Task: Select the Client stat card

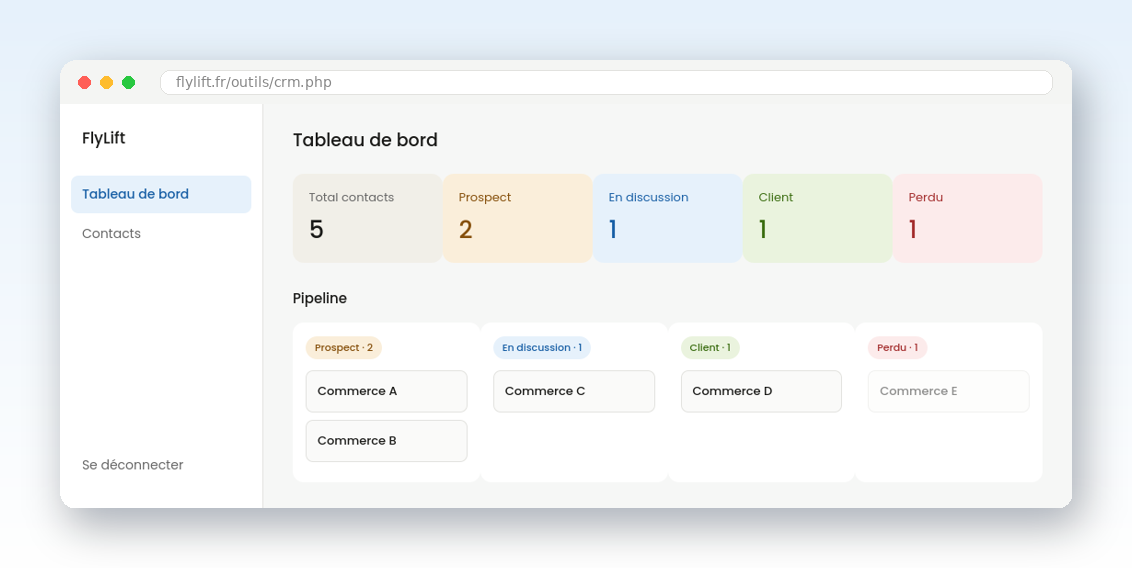Action: click(818, 218)
